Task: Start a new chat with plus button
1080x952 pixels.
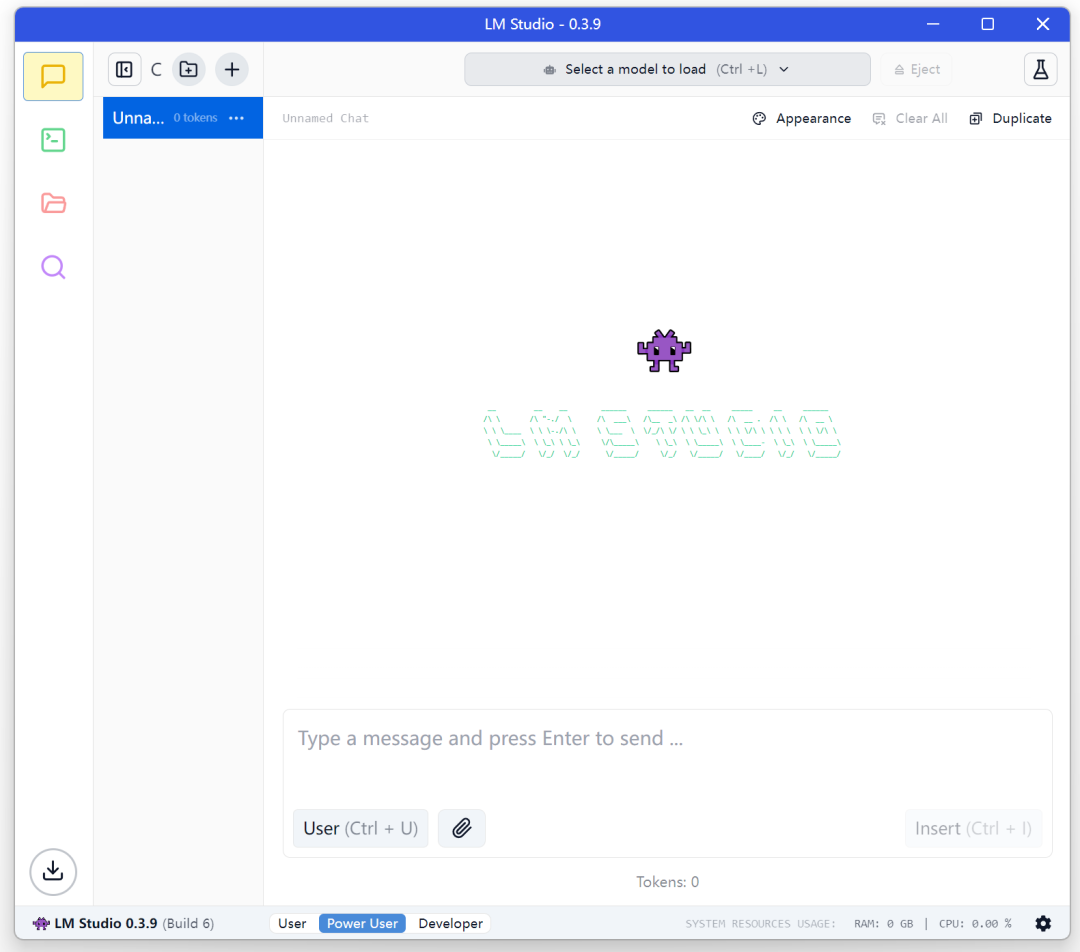Action: pyautogui.click(x=232, y=70)
